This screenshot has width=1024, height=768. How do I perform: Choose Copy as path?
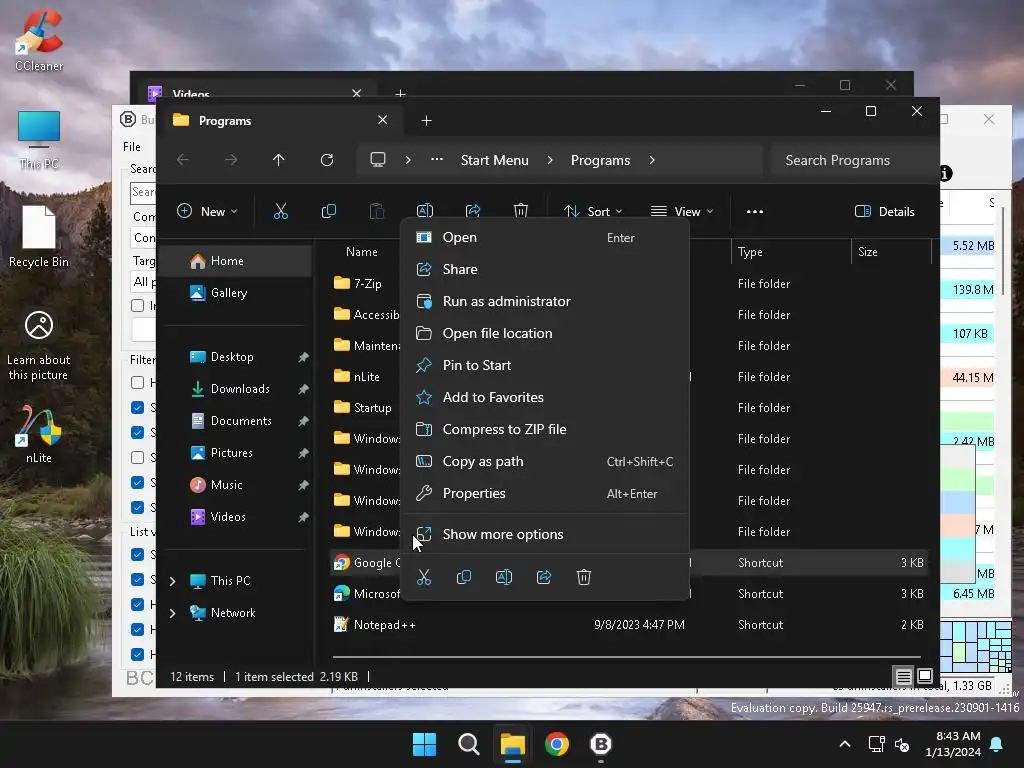click(x=545, y=462)
